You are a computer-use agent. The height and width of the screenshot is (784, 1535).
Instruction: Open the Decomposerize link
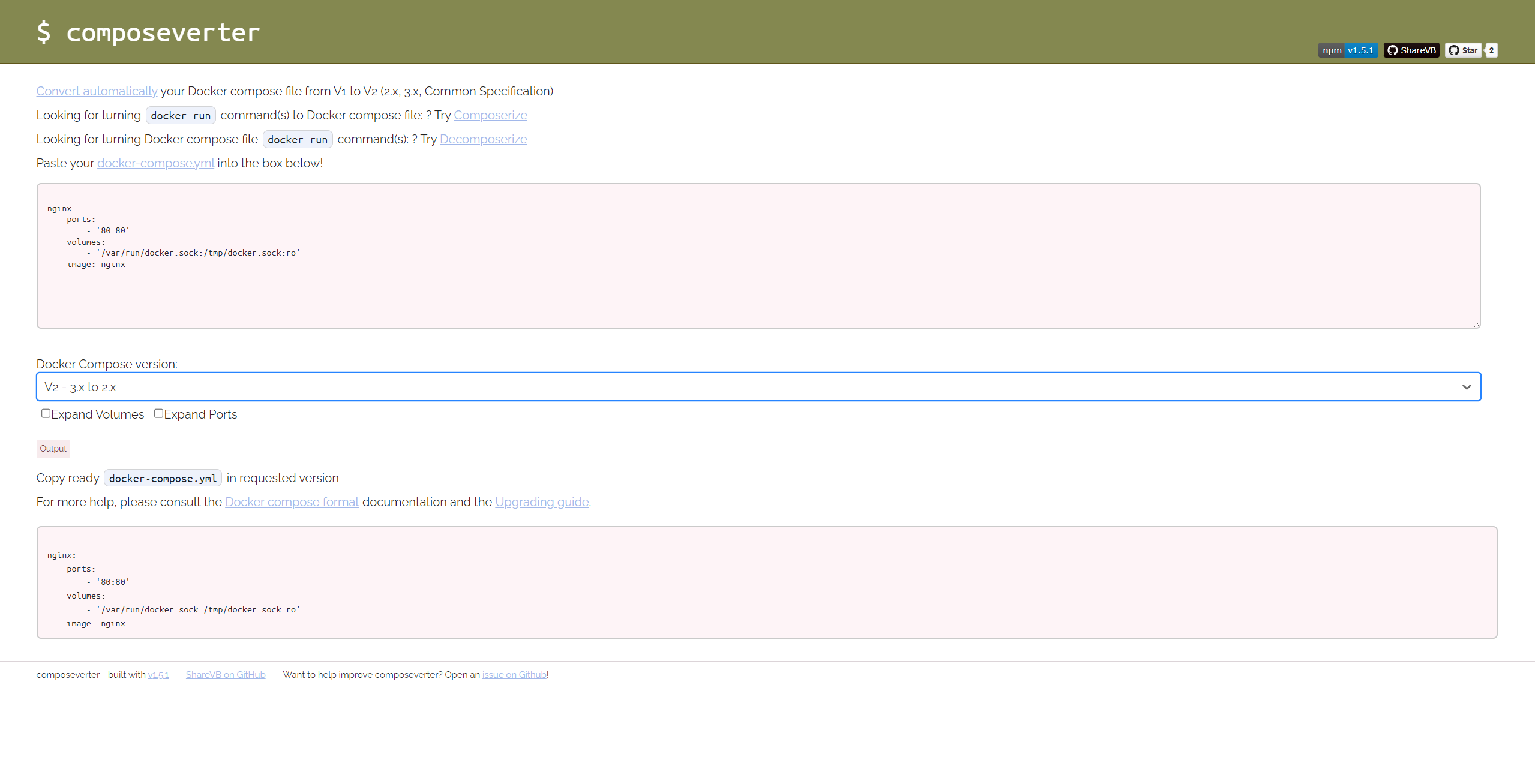pos(483,139)
